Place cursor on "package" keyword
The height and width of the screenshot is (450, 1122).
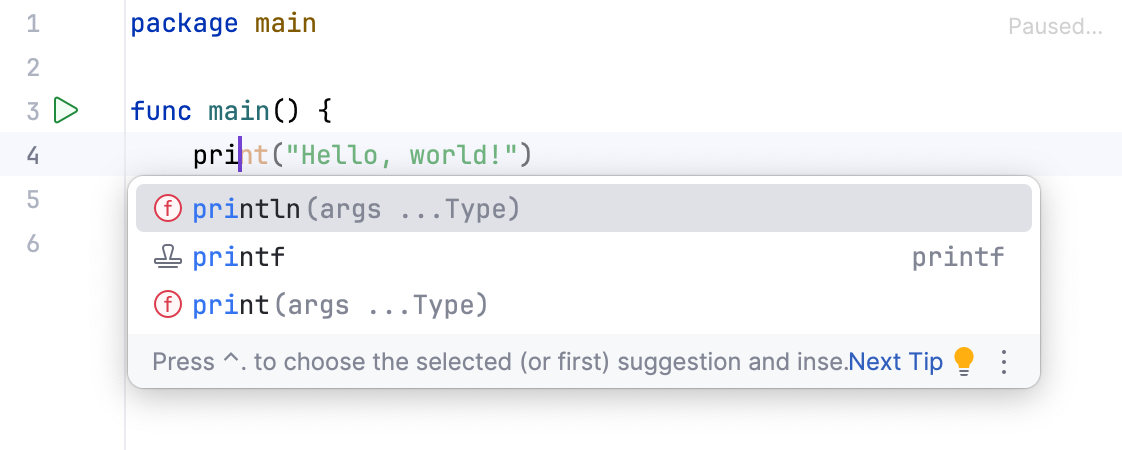[x=184, y=23]
